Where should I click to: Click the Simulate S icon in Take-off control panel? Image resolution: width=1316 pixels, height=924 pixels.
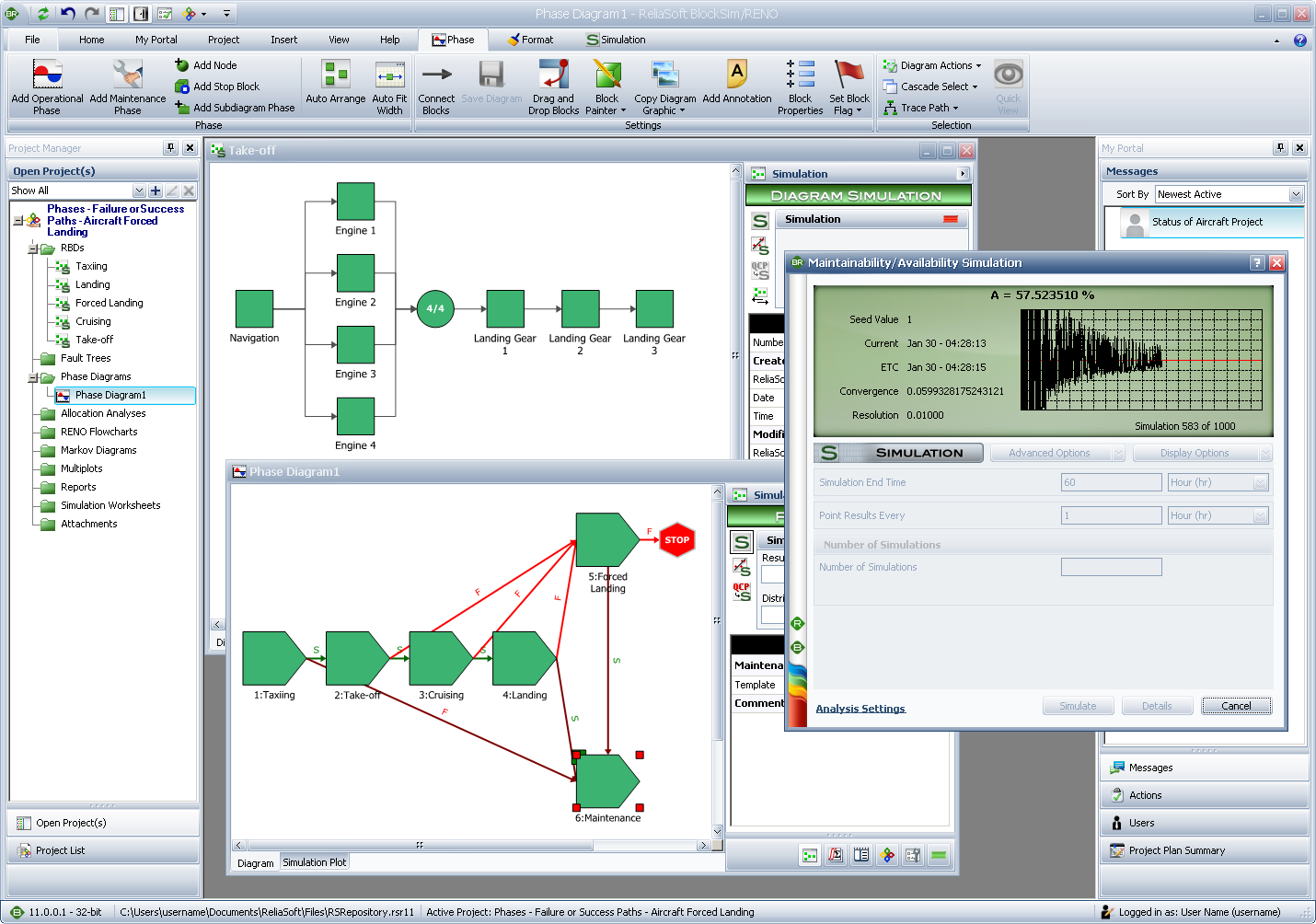(760, 221)
